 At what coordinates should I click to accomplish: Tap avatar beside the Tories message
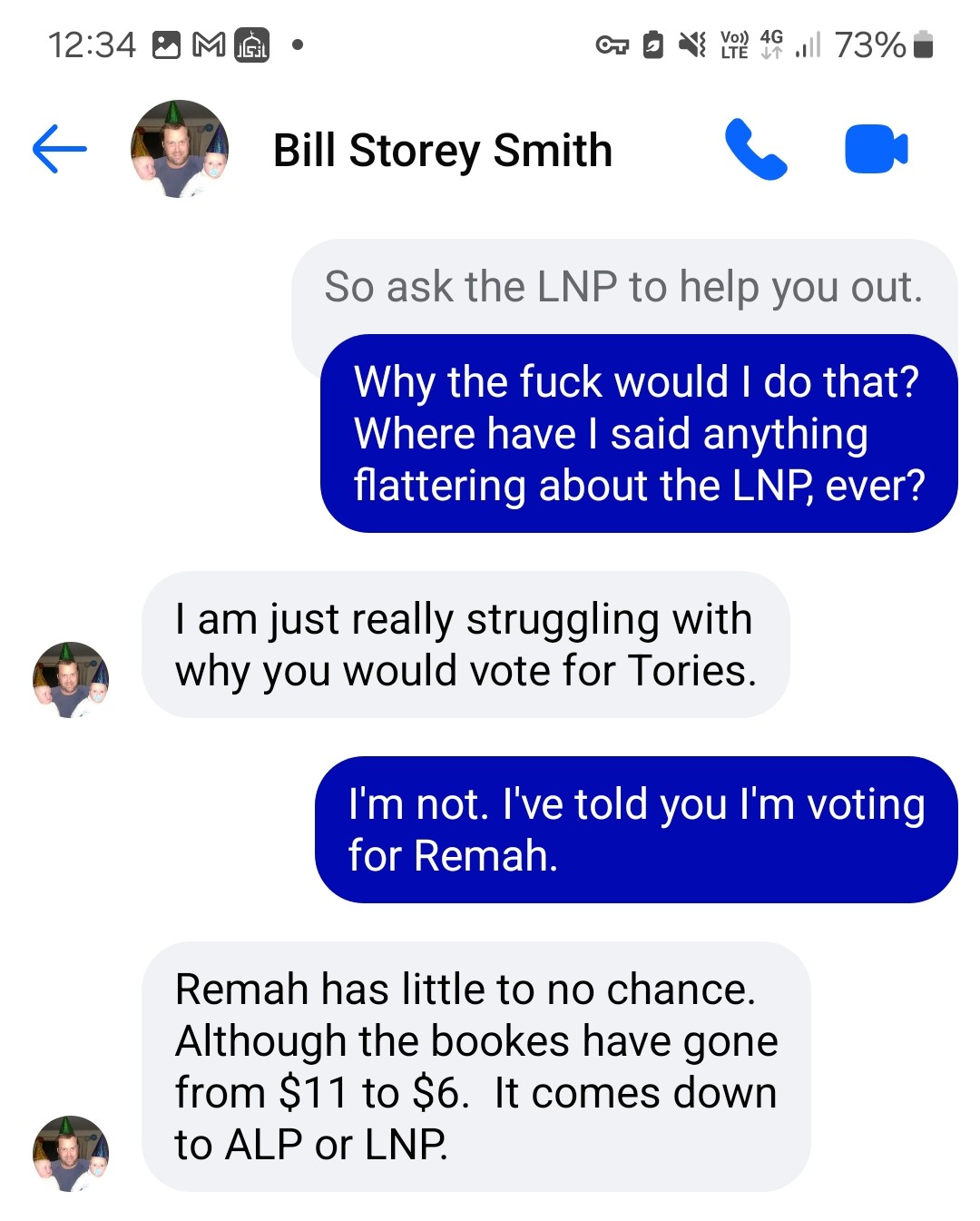[x=71, y=680]
